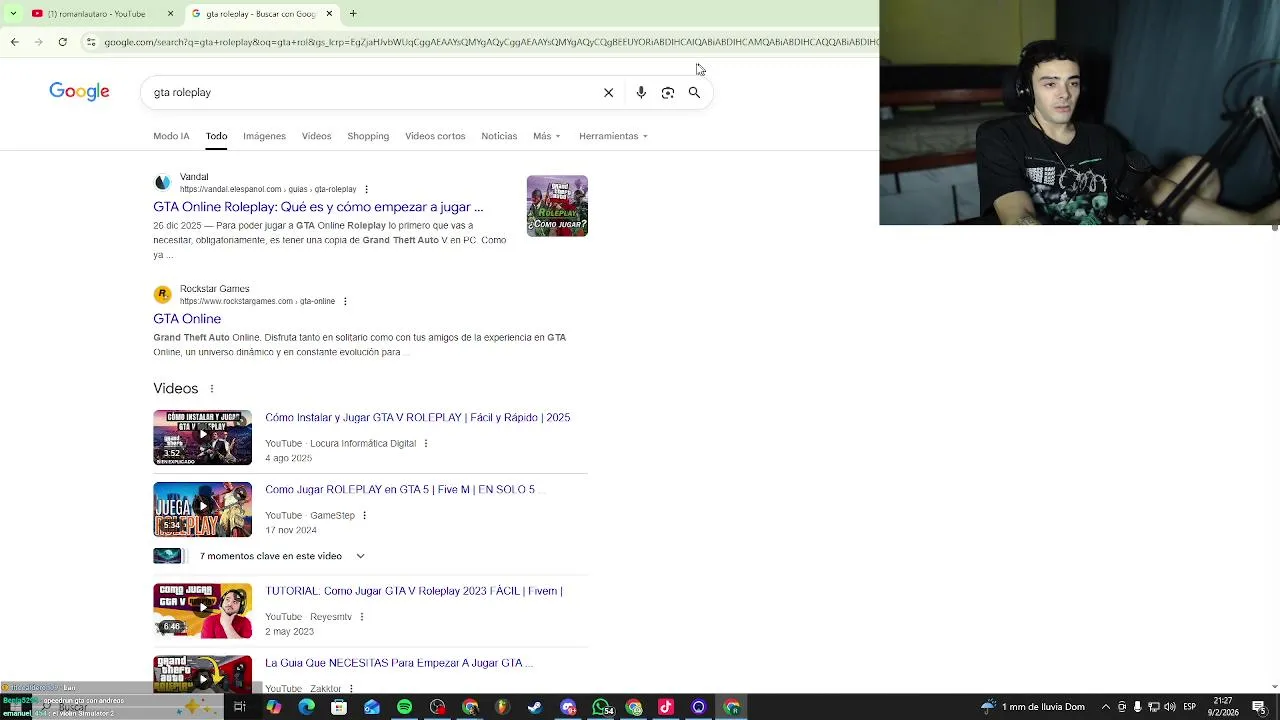Screen dimensions: 1280x720
Task: Close the gta roleplay Google tab
Action: (x=329, y=13)
